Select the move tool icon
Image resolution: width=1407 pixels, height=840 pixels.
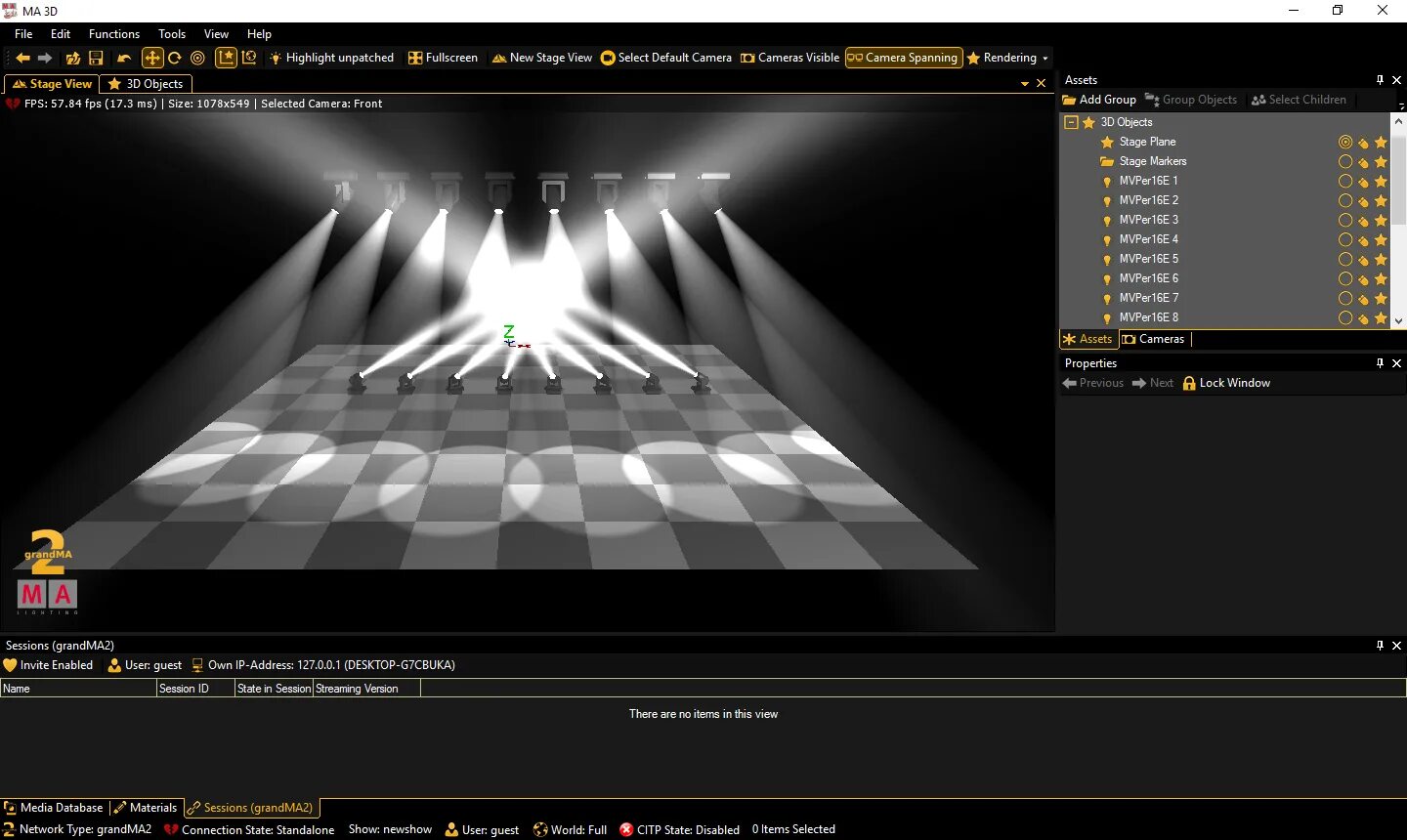click(x=152, y=58)
